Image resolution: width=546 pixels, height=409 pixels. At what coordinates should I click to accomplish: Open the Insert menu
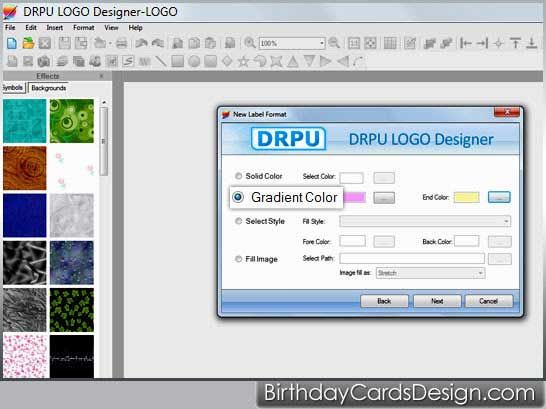tap(55, 27)
